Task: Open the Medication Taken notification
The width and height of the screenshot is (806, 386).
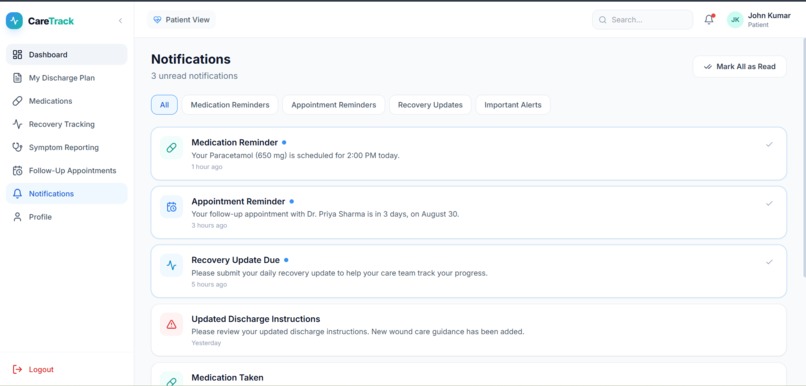Action: tap(468, 375)
